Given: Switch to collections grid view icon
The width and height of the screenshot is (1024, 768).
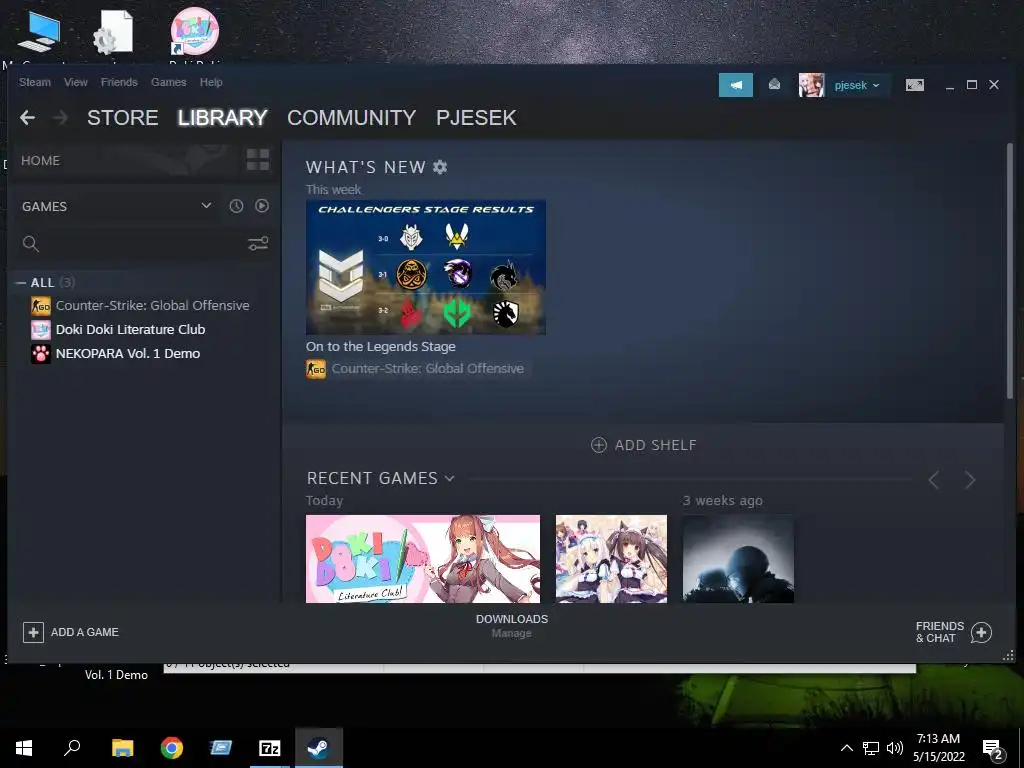Looking at the screenshot, I should coord(258,160).
